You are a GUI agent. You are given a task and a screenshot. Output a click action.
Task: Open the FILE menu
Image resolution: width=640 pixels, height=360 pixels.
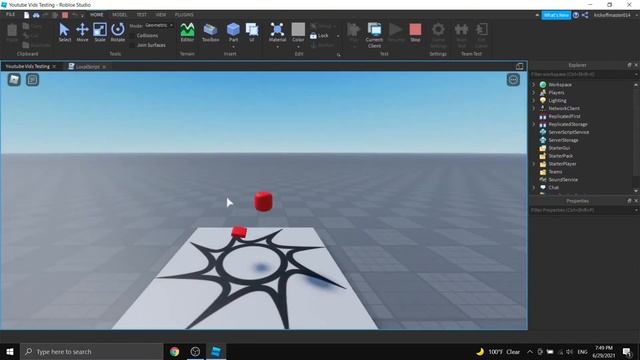[10, 15]
